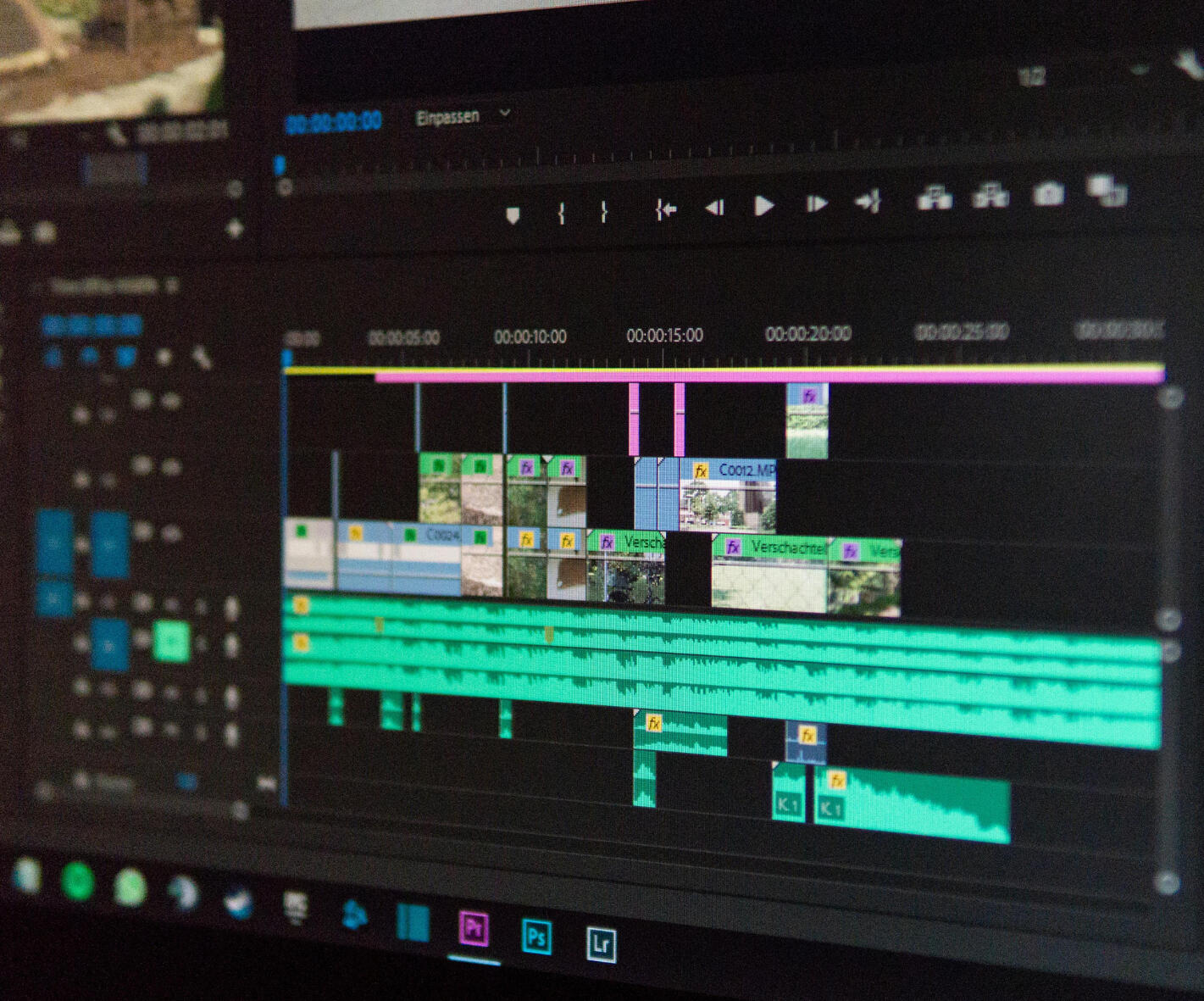
Task: Click the Extract button icon
Action: click(x=990, y=197)
